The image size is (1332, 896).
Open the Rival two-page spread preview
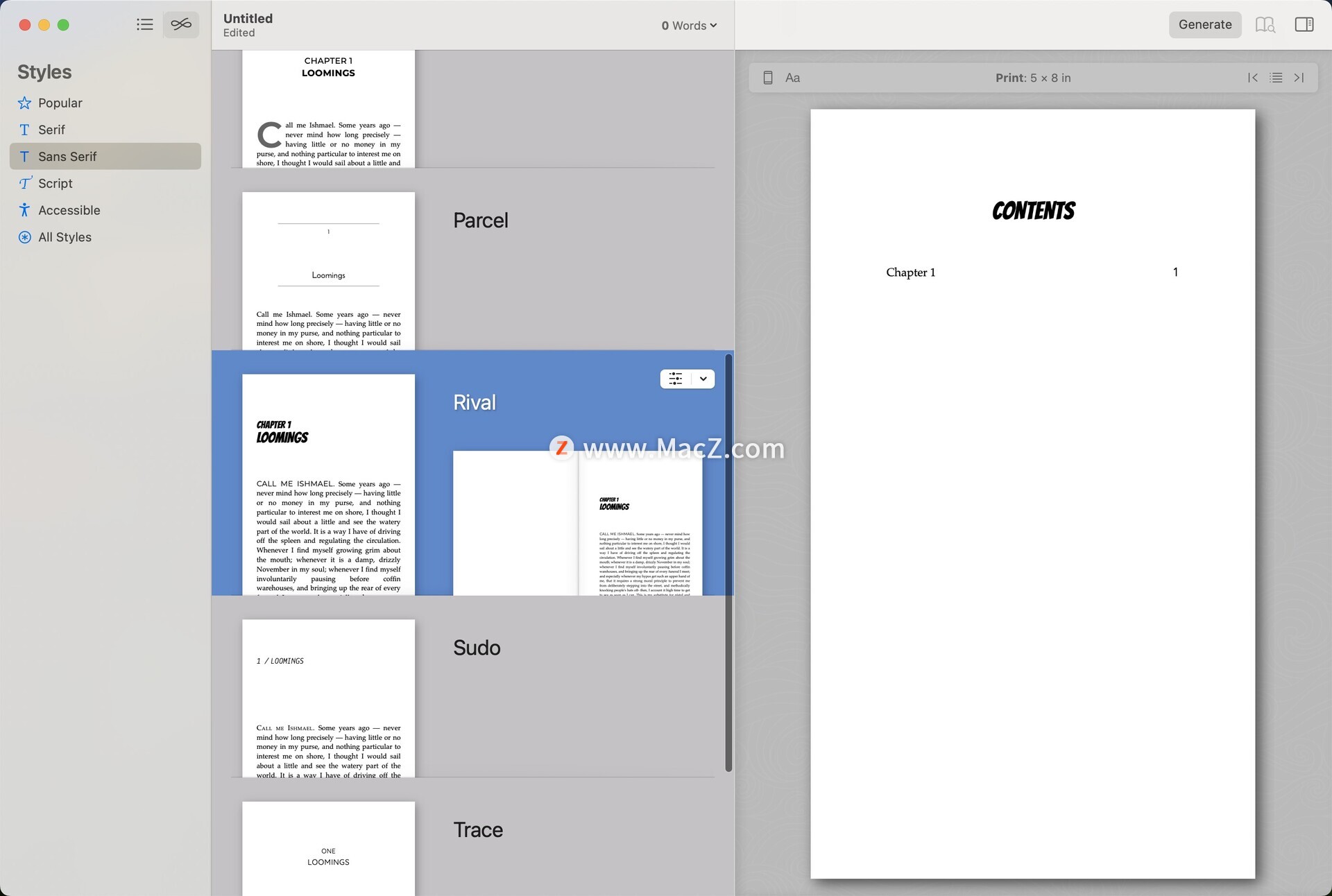(577, 523)
